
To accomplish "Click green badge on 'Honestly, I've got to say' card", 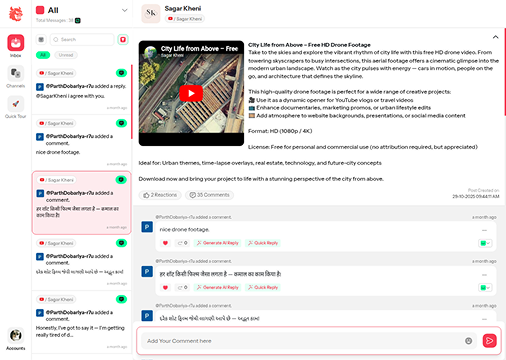I will pos(121,299).
